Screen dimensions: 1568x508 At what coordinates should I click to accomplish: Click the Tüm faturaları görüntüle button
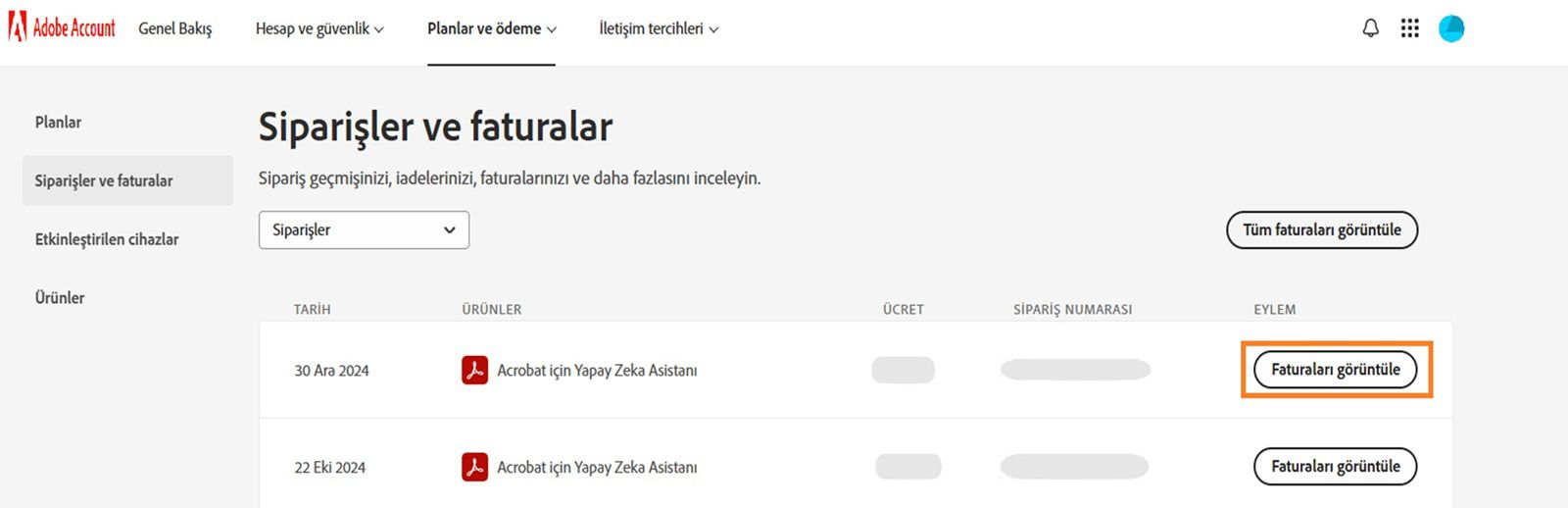coord(1321,230)
